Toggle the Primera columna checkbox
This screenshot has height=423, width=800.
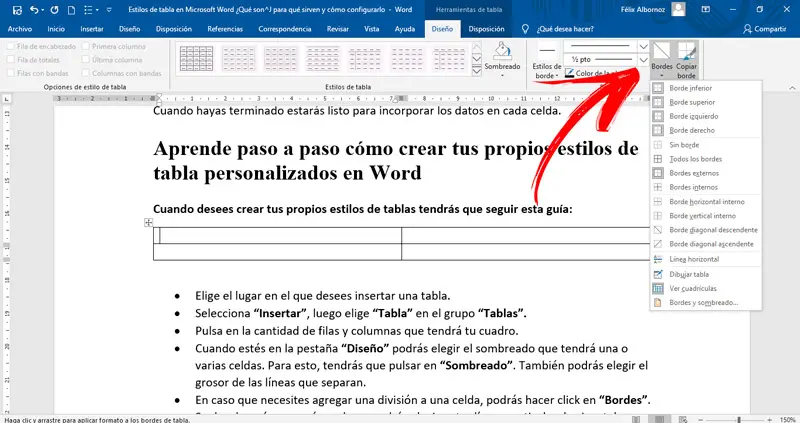86,46
